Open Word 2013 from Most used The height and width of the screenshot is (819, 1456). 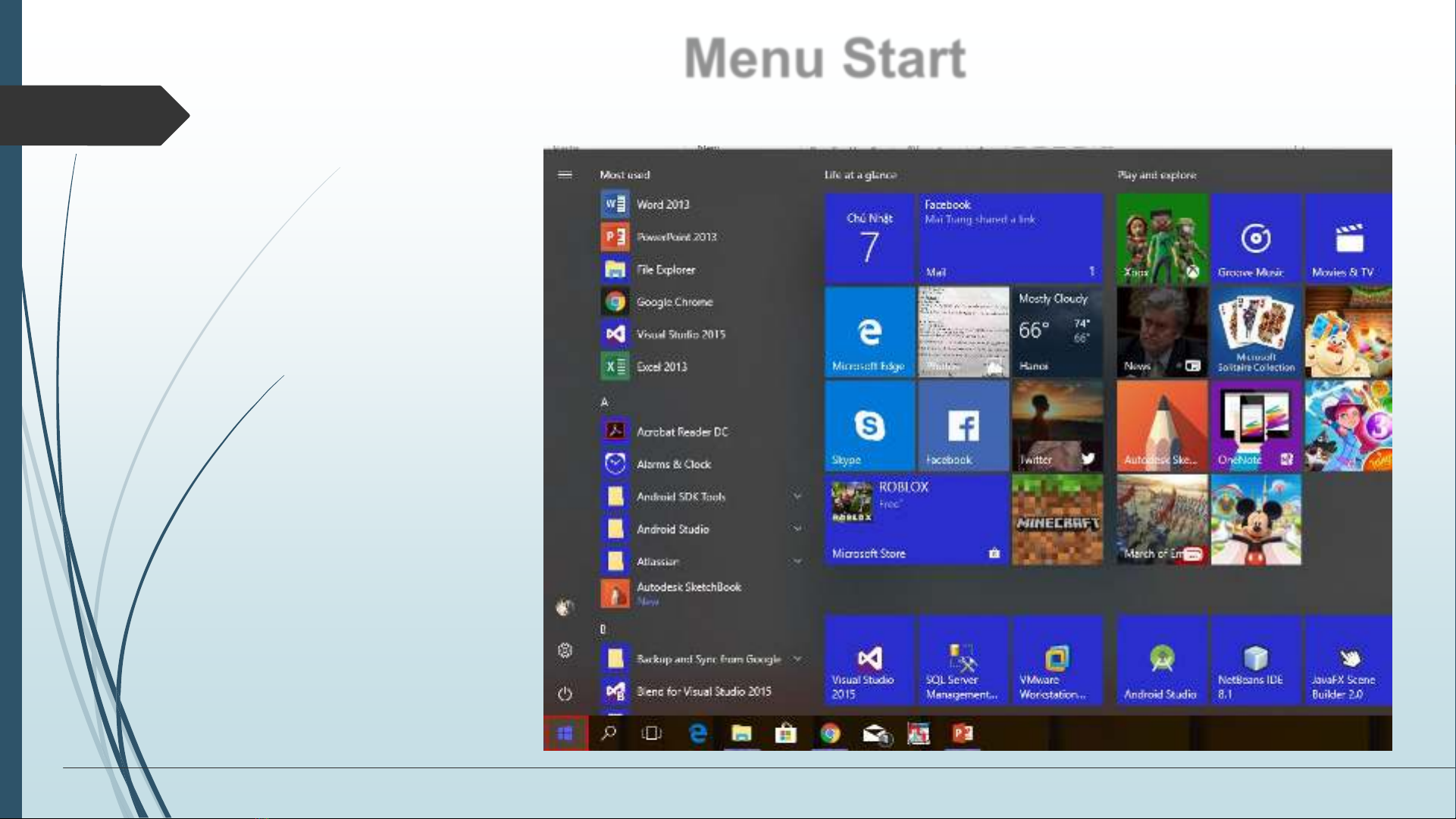662,205
